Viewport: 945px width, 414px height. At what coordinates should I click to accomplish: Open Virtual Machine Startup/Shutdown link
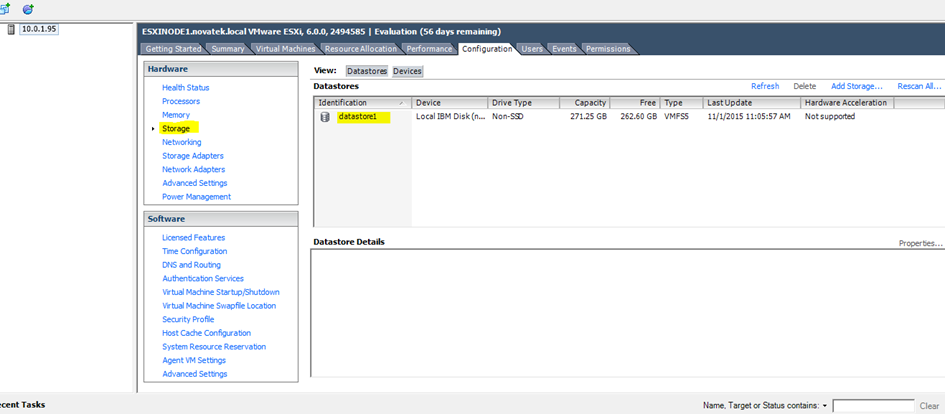point(221,292)
